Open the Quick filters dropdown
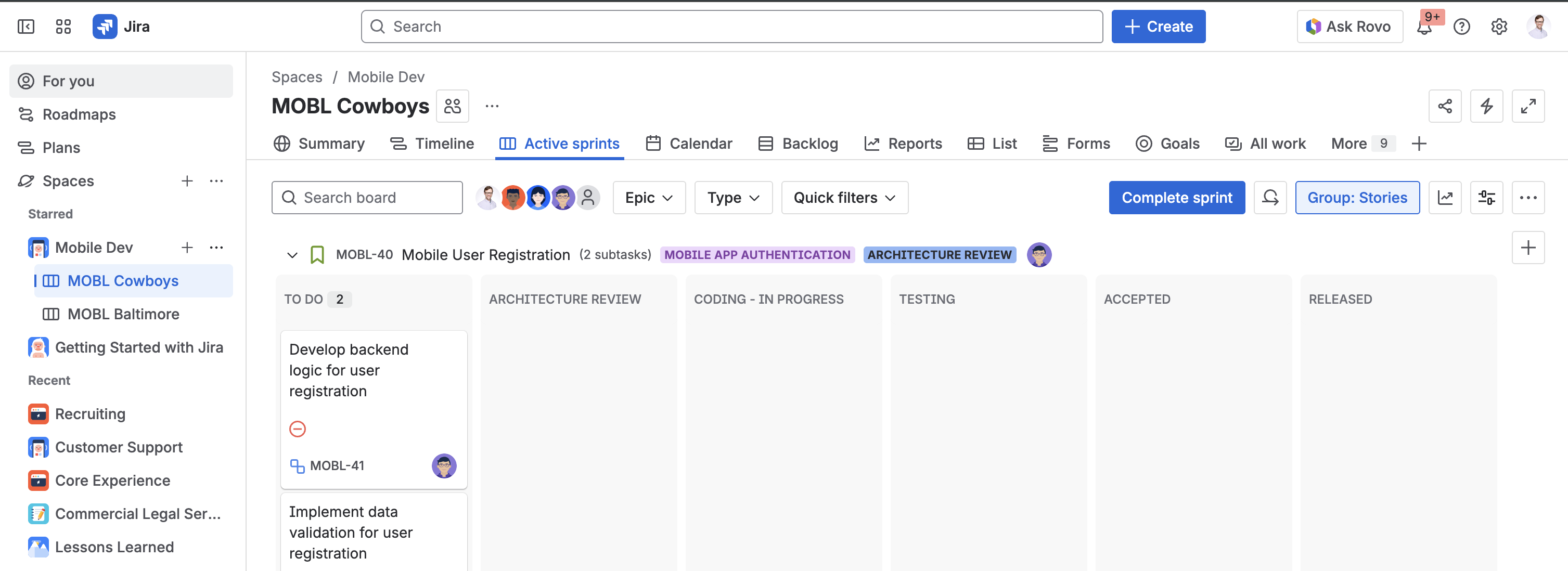This screenshot has width=1568, height=571. [844, 197]
